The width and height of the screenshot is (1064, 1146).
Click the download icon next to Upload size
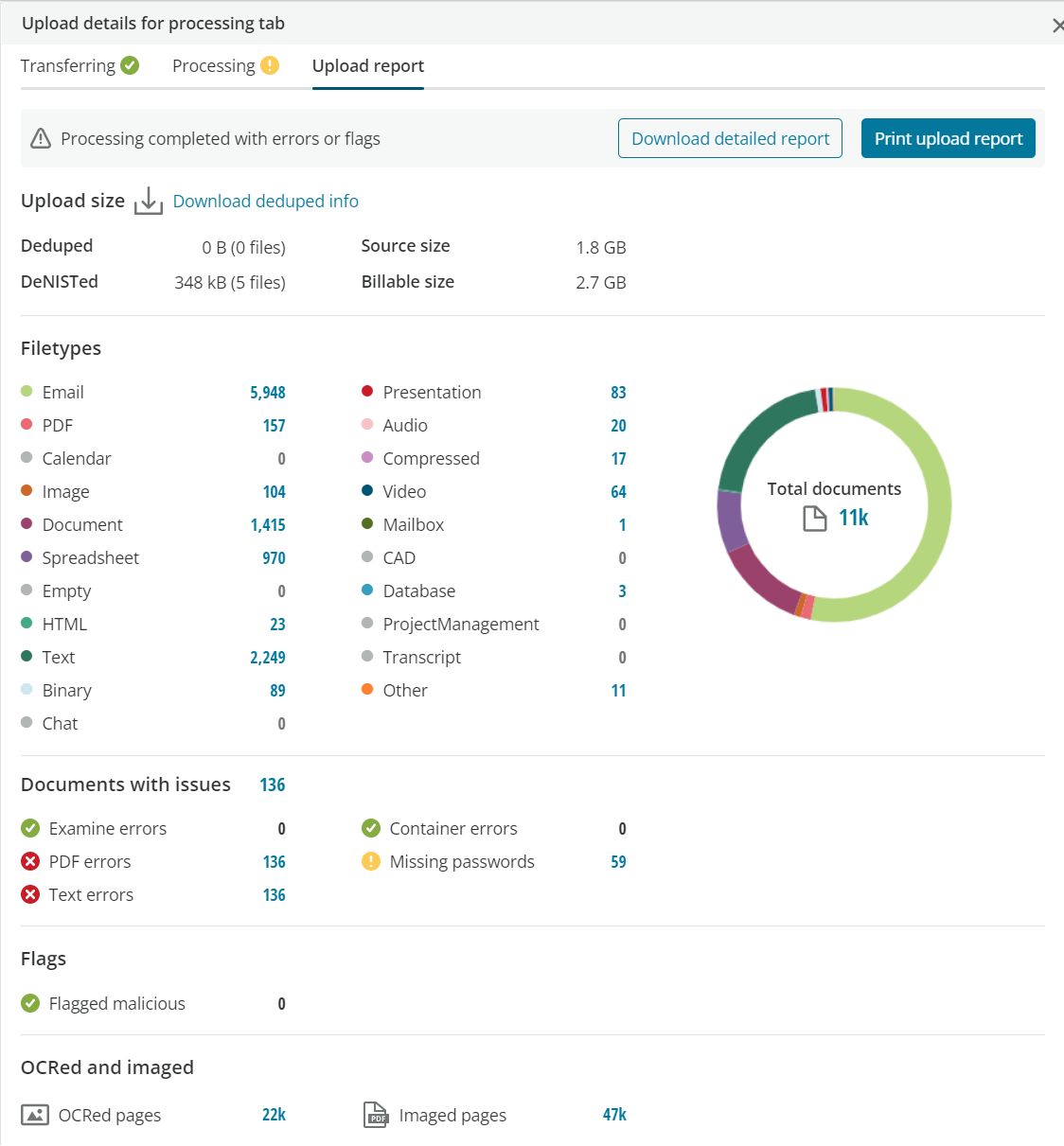point(149,201)
